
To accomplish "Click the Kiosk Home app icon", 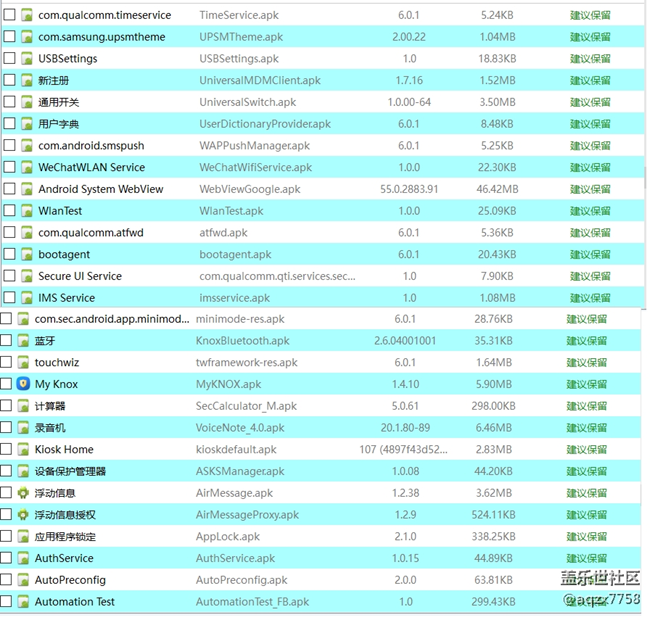I will coord(23,450).
